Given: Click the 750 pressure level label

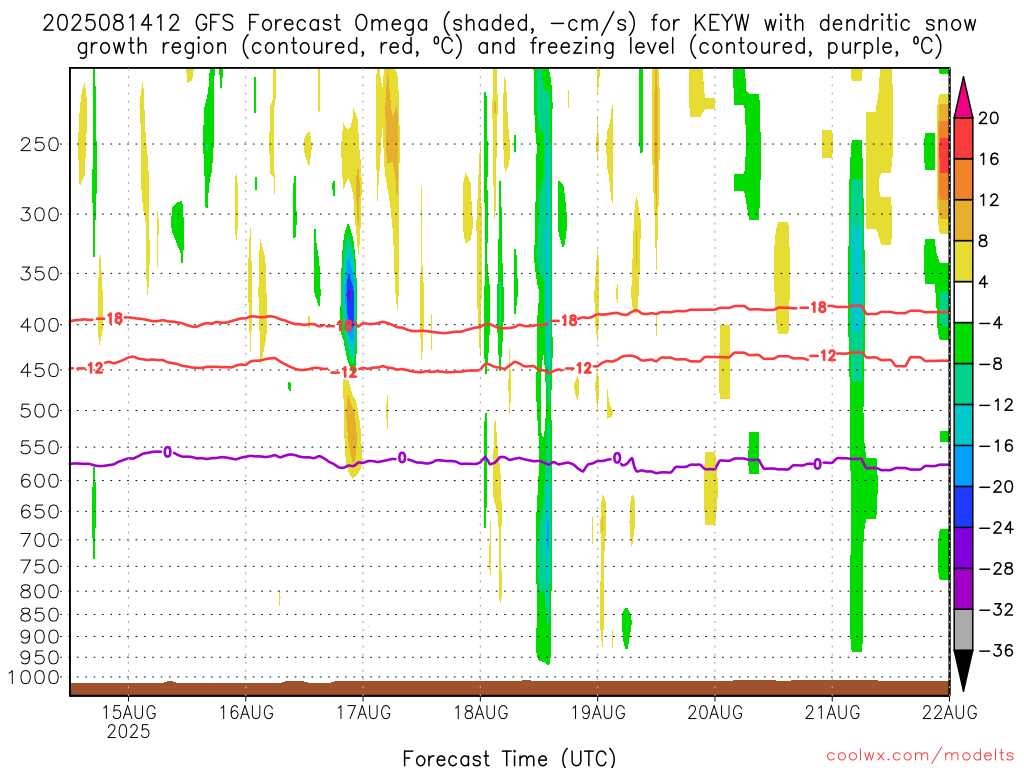Looking at the screenshot, I should 40,567.
